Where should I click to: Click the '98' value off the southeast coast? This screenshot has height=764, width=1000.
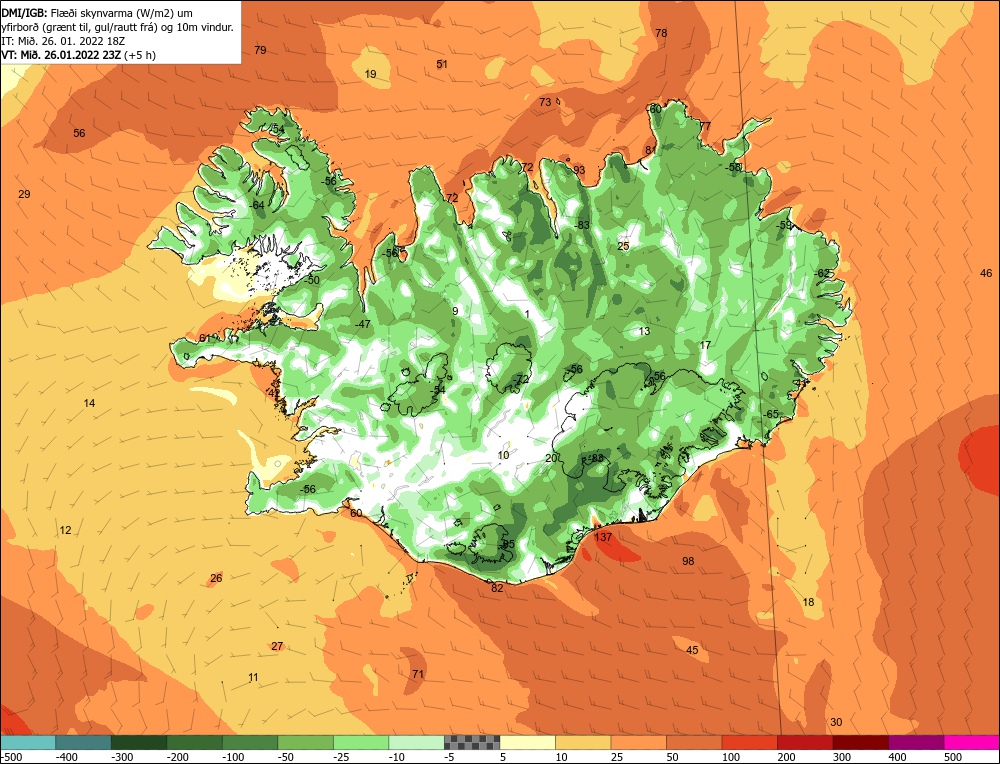[688, 561]
